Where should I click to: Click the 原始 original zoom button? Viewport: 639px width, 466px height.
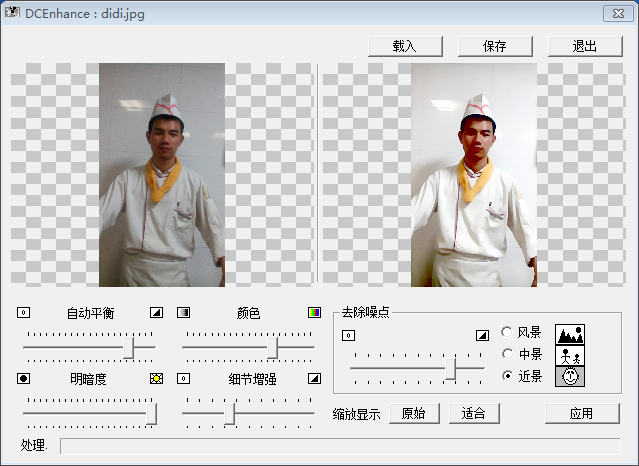pos(414,413)
